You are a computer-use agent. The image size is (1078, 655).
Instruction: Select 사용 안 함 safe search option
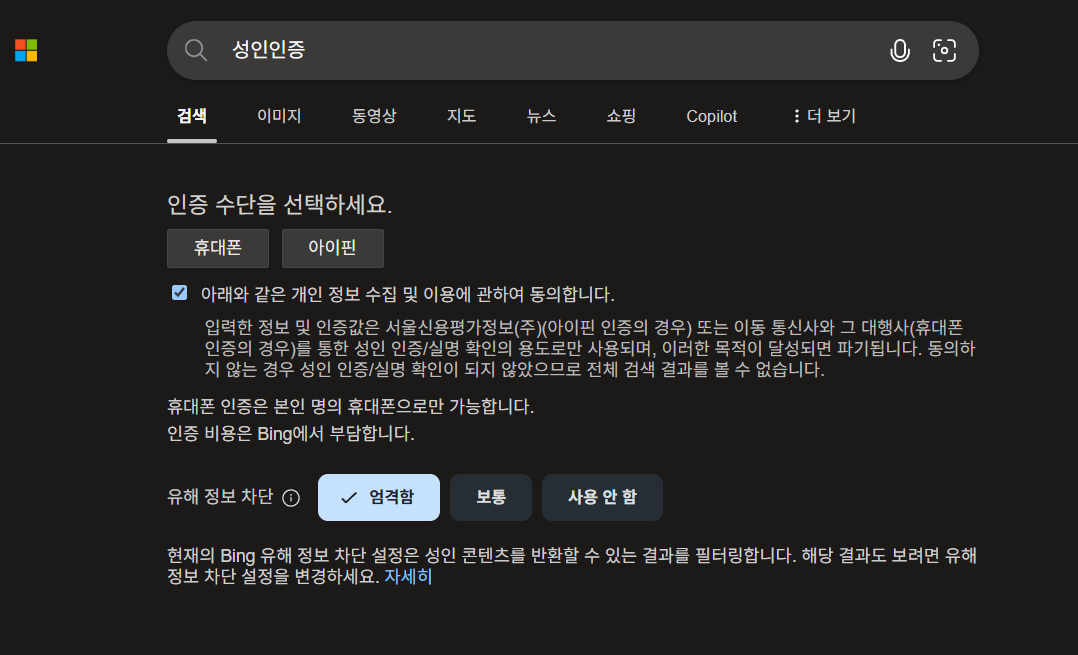click(x=602, y=498)
